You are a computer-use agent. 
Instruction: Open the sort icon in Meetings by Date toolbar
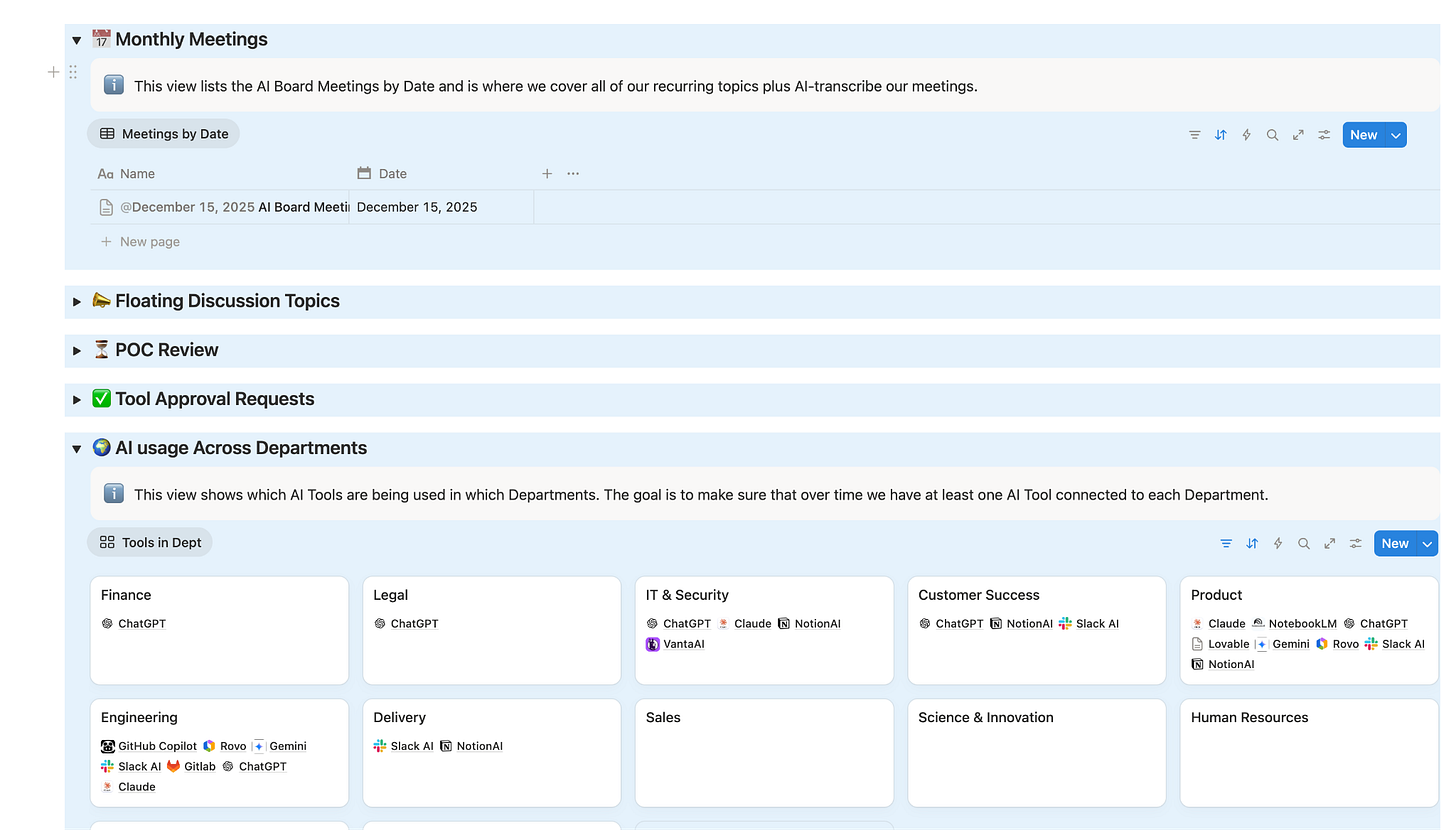pos(1220,135)
